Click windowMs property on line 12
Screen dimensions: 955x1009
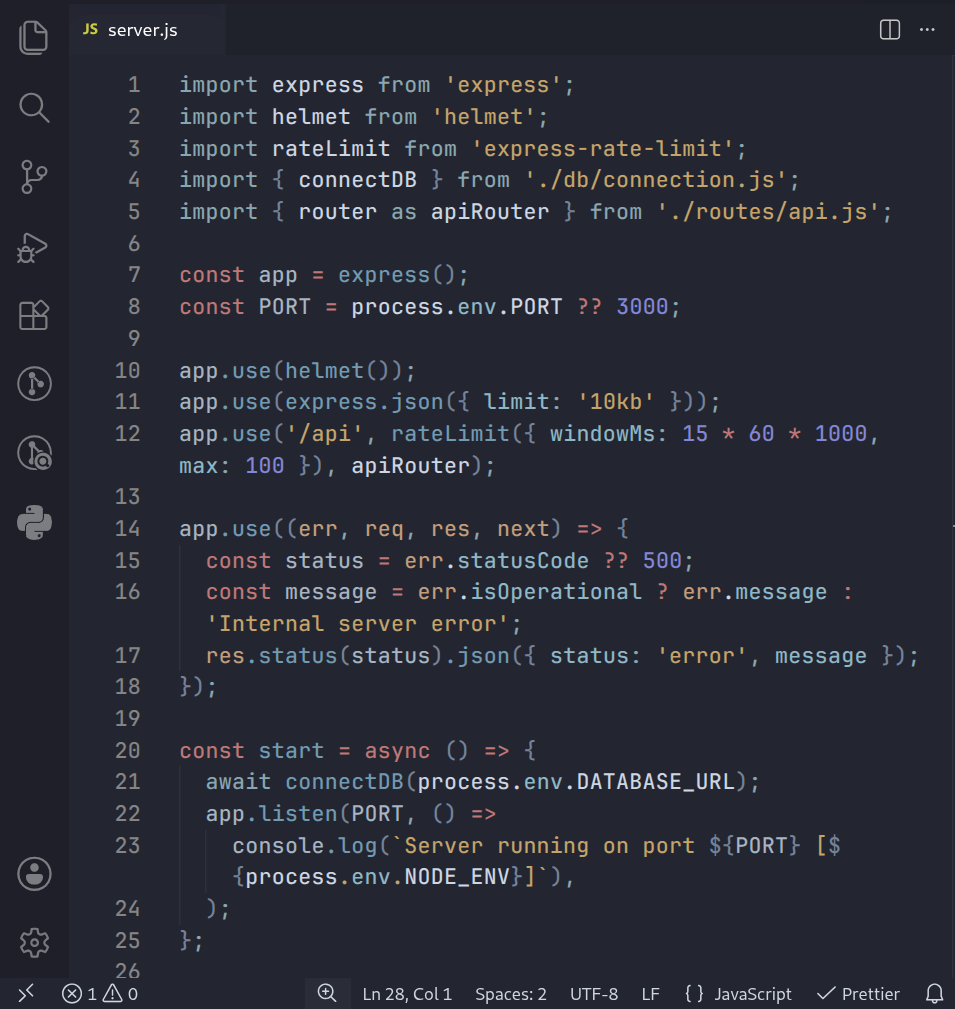click(602, 434)
